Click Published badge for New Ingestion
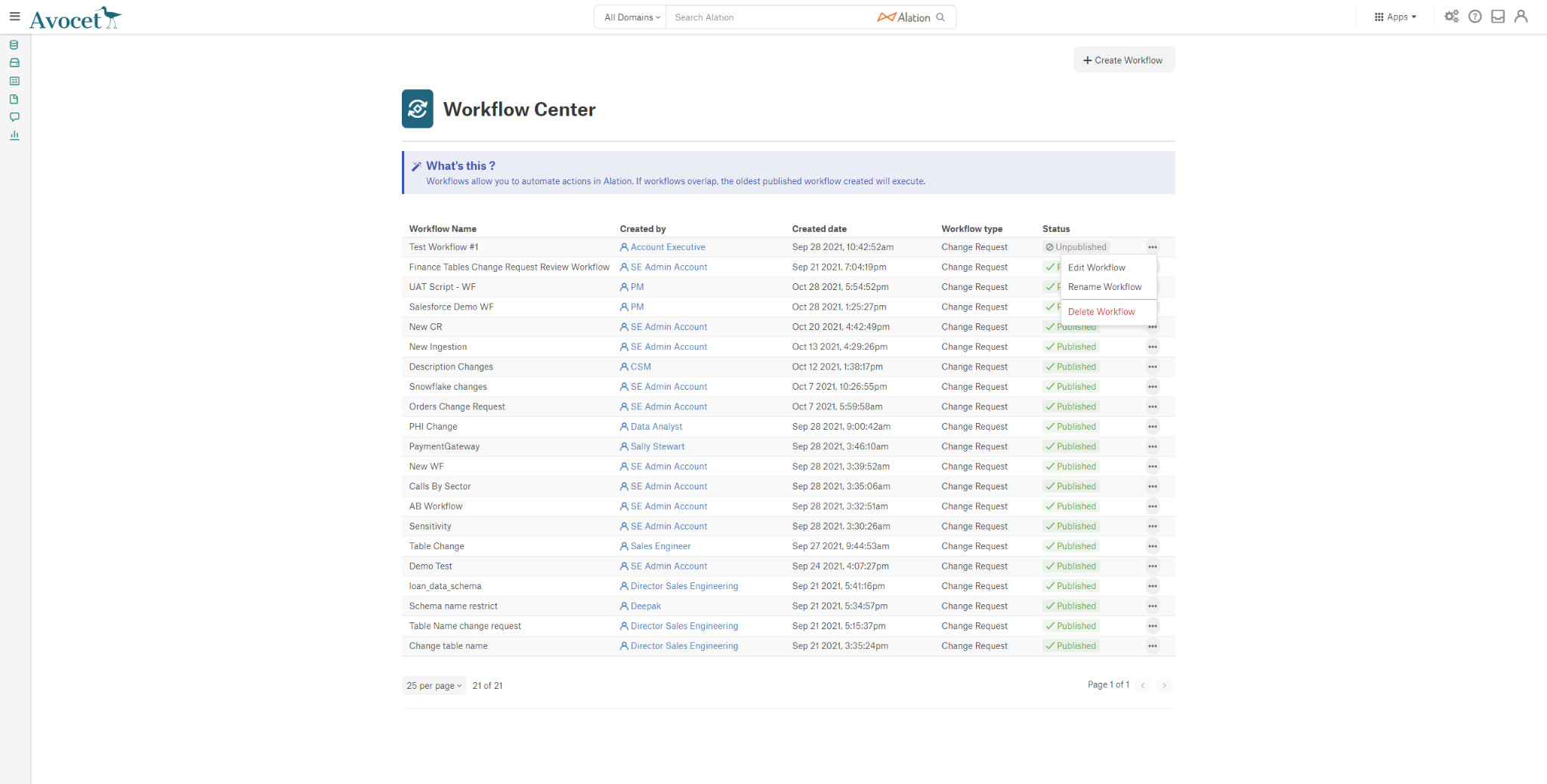The width and height of the screenshot is (1547, 784). (x=1071, y=347)
